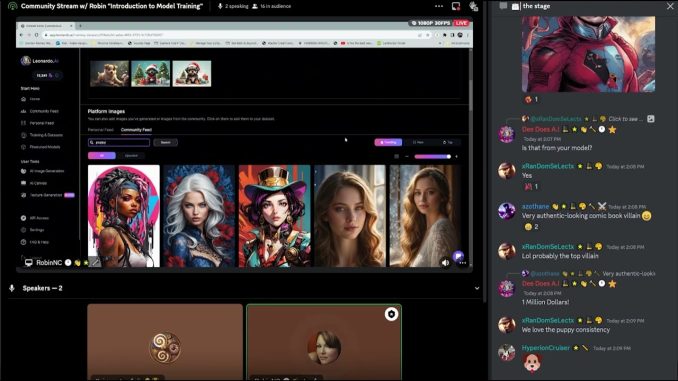Click the chat bubble icon above chat

click(x=503, y=6)
